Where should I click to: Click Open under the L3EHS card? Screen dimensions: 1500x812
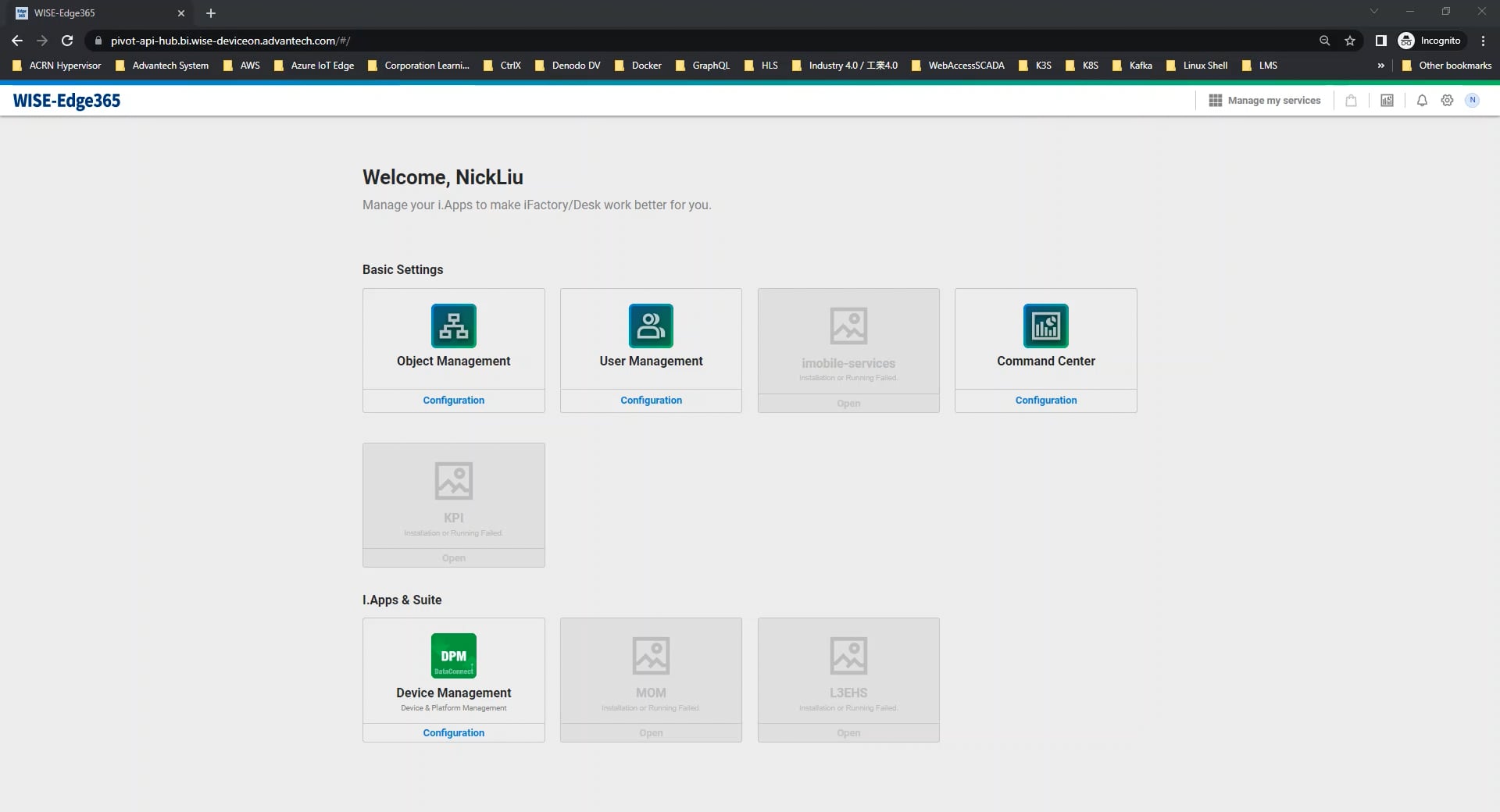(x=848, y=733)
